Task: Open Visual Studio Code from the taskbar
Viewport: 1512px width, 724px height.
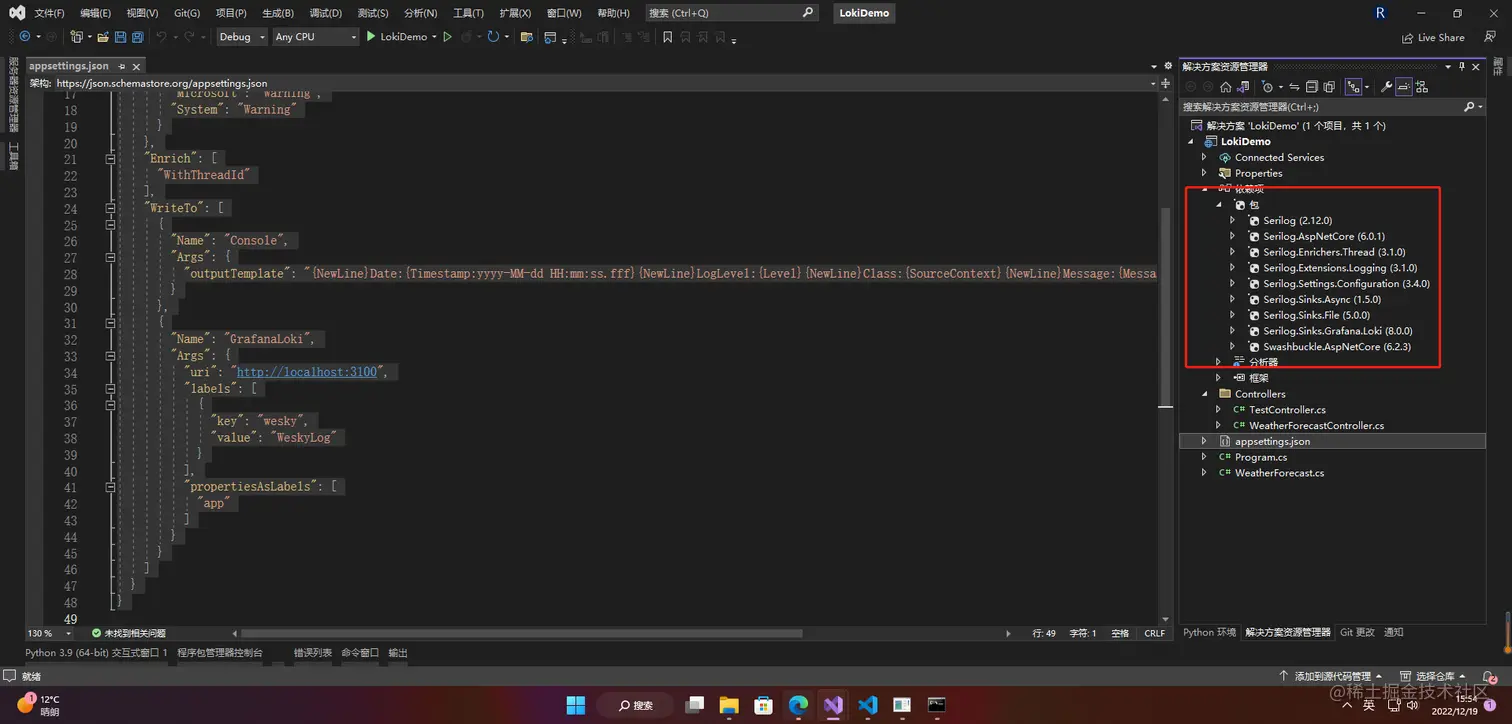Action: pos(867,705)
